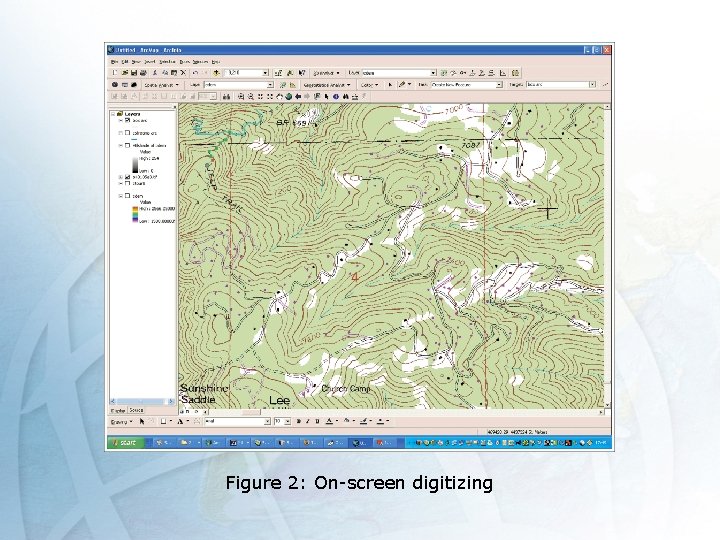The image size is (720, 540).
Task: Click the map view vertical scrollbar
Action: pyautogui.click(x=608, y=256)
